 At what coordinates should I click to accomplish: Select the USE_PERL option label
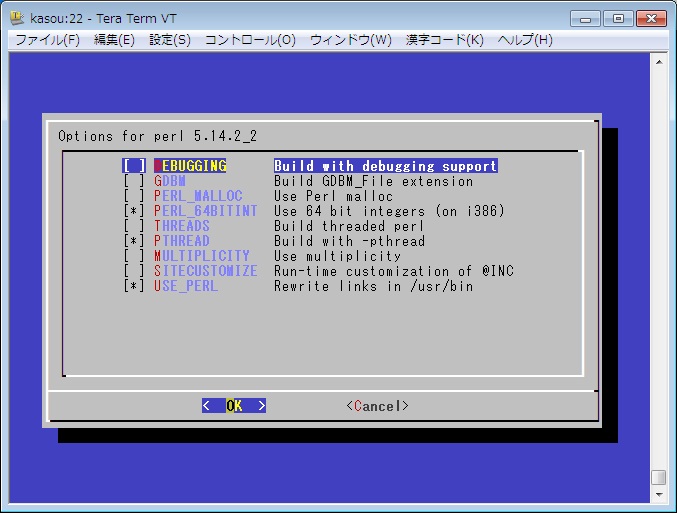(x=186, y=286)
